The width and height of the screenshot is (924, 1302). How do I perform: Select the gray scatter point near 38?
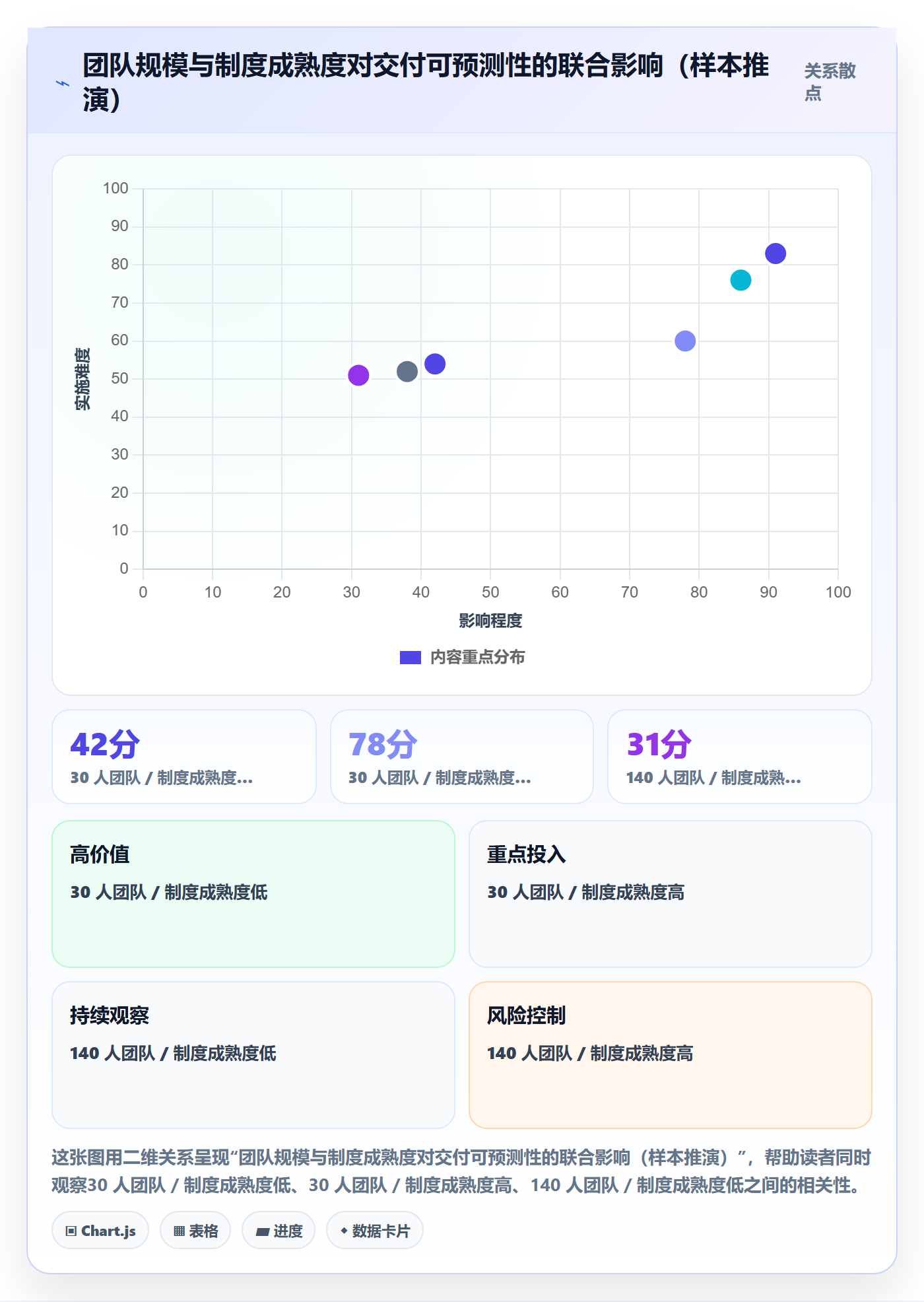(407, 372)
